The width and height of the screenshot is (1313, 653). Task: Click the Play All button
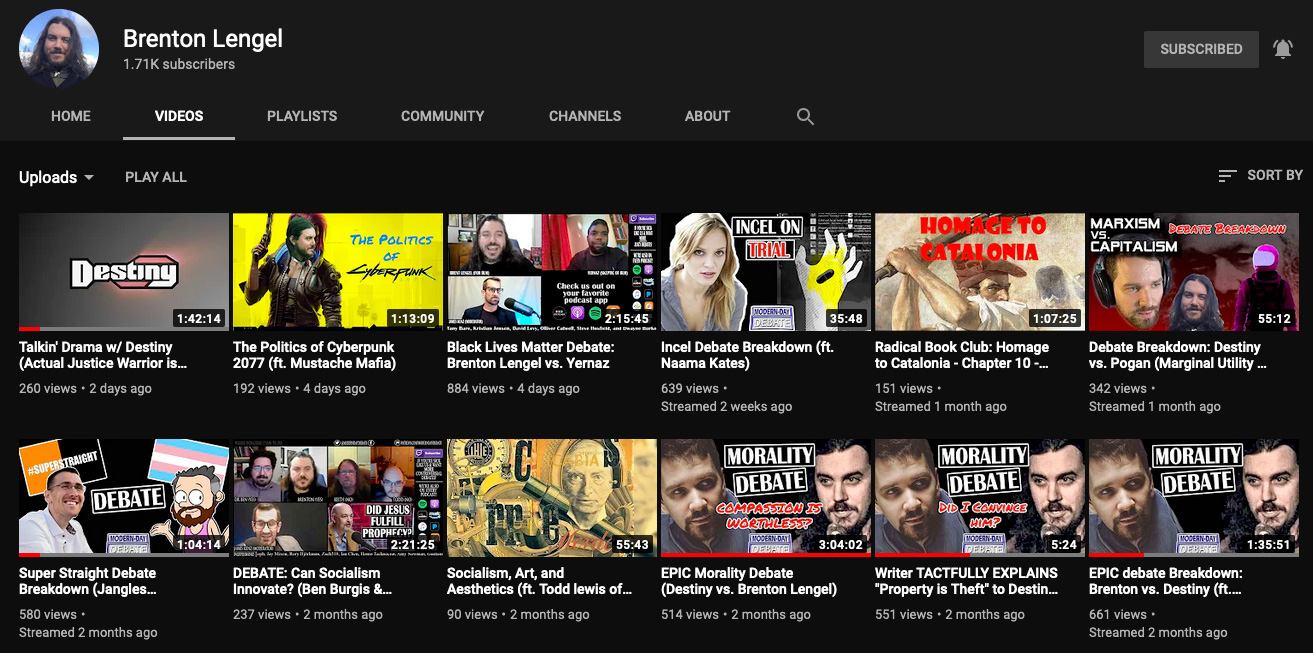156,177
